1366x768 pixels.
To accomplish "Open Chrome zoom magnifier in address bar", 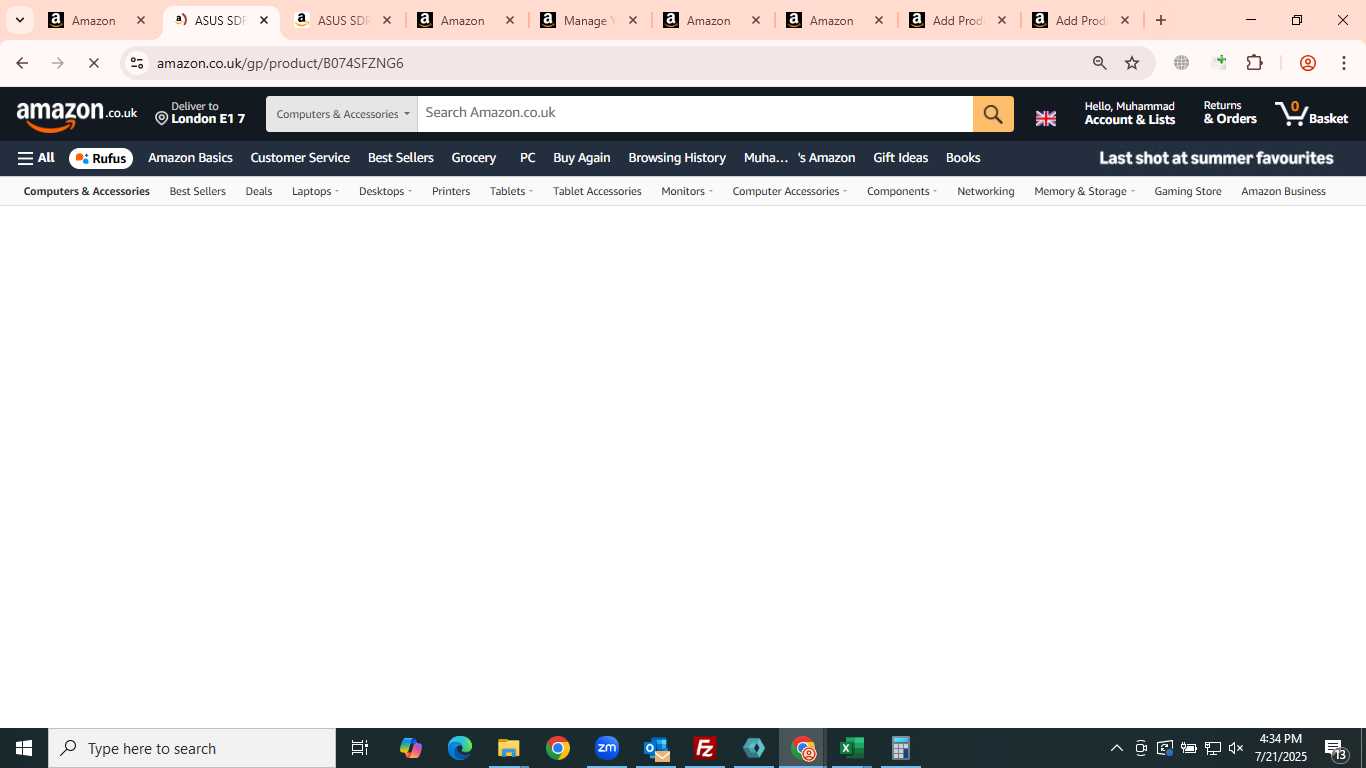I will coord(1099,63).
